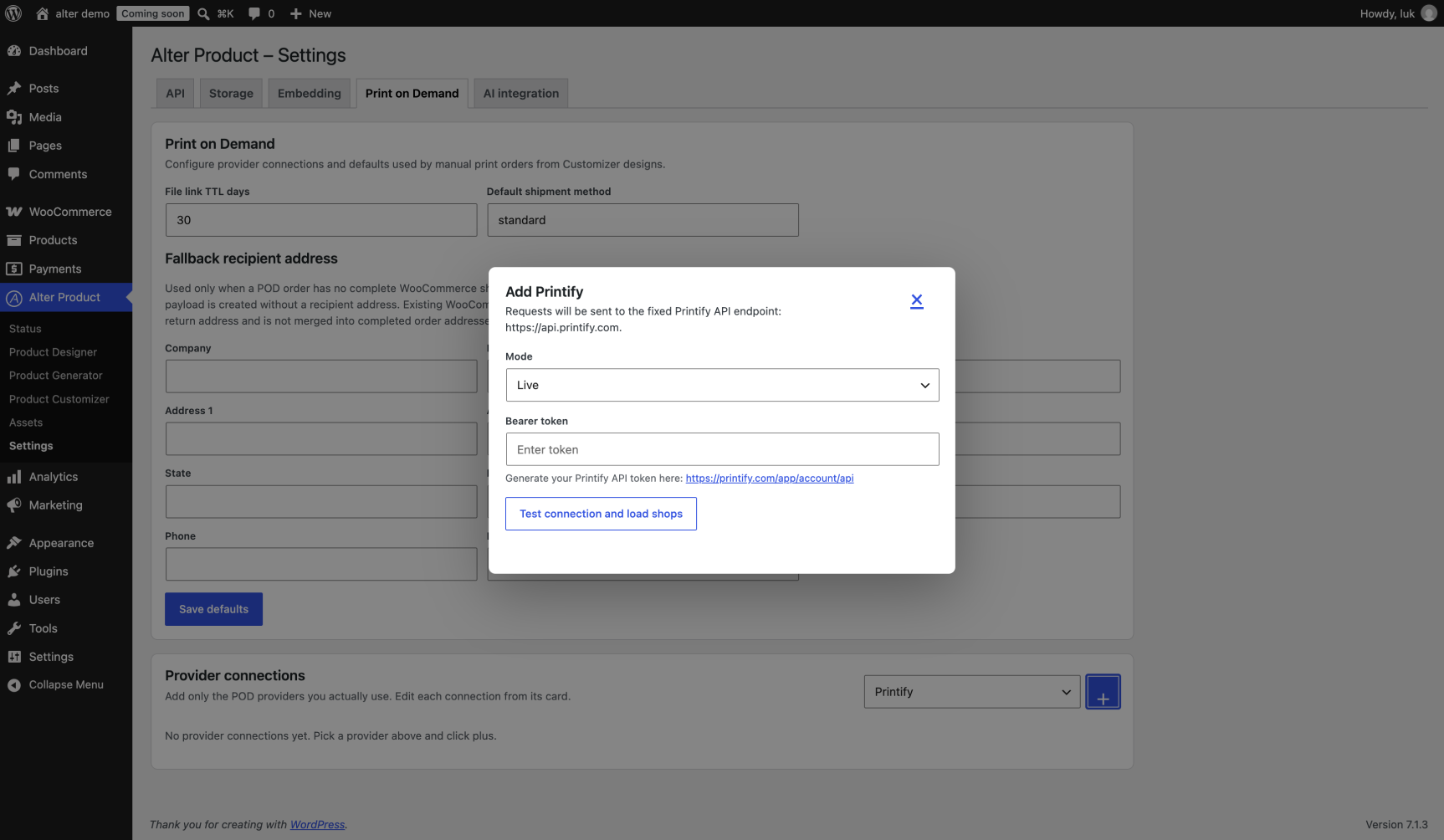1444x840 pixels.
Task: Open the Users menu
Action: [66, 600]
